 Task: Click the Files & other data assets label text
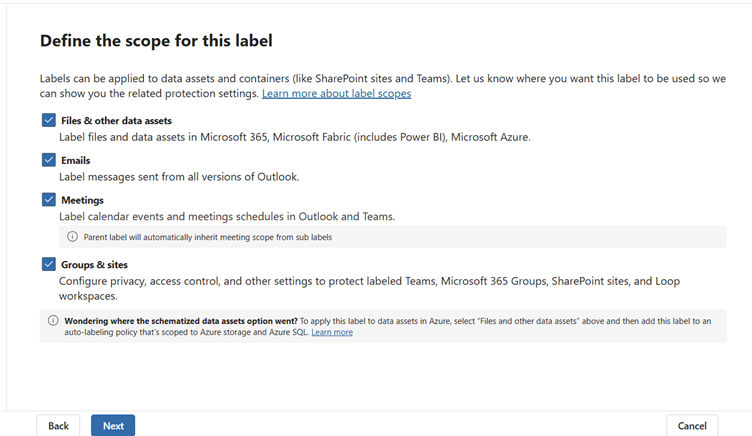pyautogui.click(x=116, y=121)
